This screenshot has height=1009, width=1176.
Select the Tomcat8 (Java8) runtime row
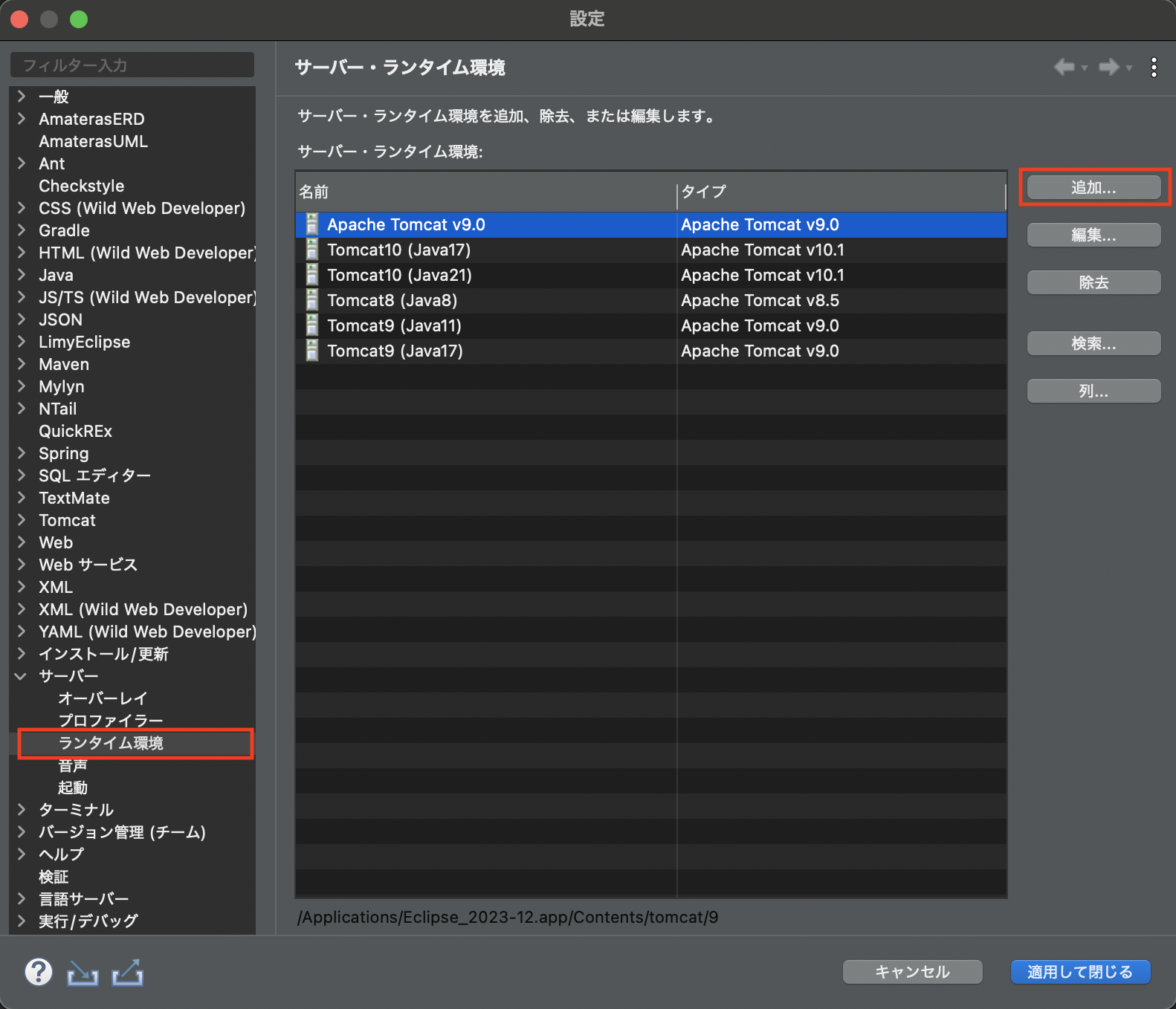click(651, 300)
